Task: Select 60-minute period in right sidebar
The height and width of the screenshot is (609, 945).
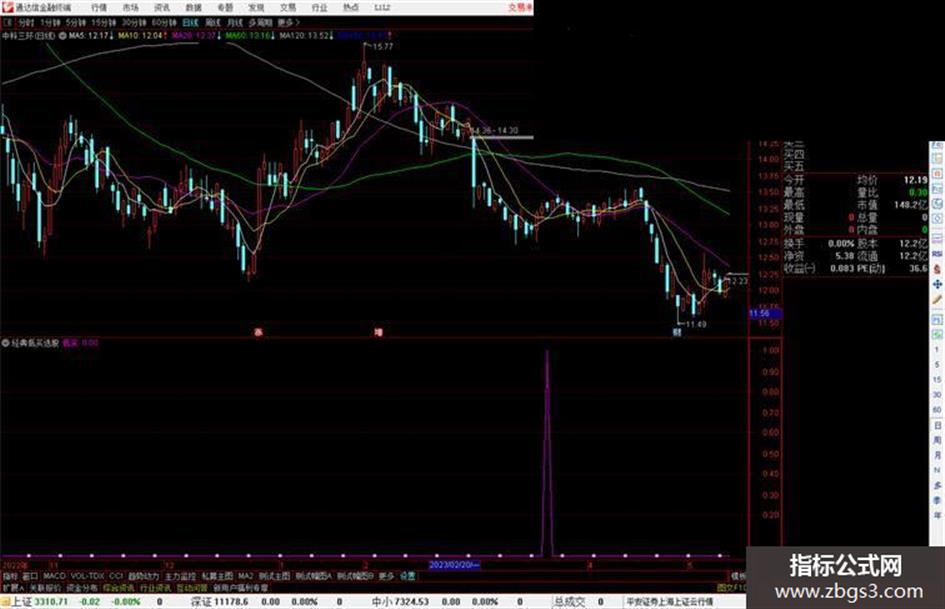Action: click(937, 410)
